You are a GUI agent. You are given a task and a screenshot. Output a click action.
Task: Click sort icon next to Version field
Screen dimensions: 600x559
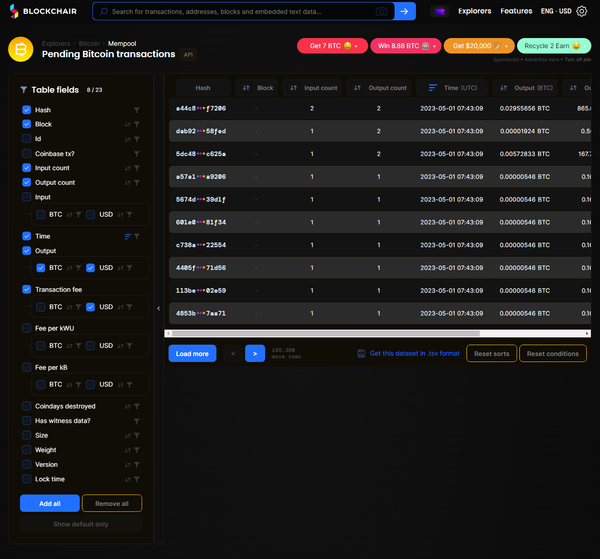point(128,465)
